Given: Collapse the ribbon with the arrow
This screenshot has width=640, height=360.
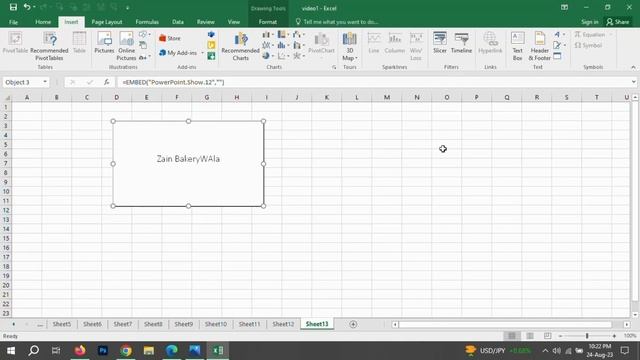Looking at the screenshot, I should tap(633, 67).
